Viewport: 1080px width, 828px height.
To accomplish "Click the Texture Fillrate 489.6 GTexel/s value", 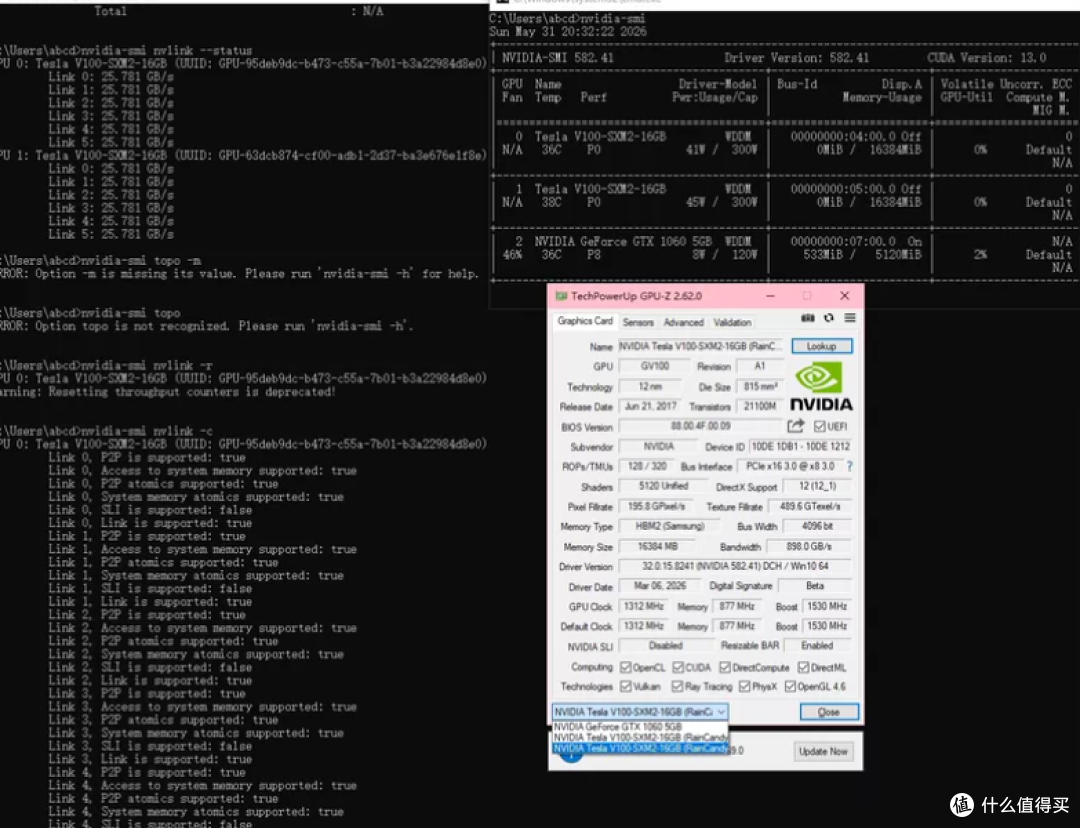I will coord(809,506).
